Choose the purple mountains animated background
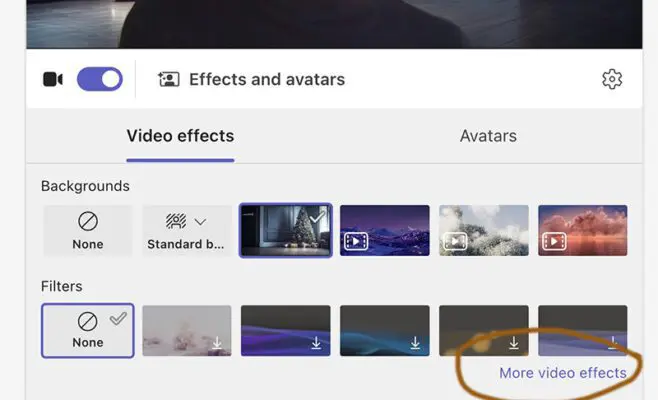 (x=385, y=230)
